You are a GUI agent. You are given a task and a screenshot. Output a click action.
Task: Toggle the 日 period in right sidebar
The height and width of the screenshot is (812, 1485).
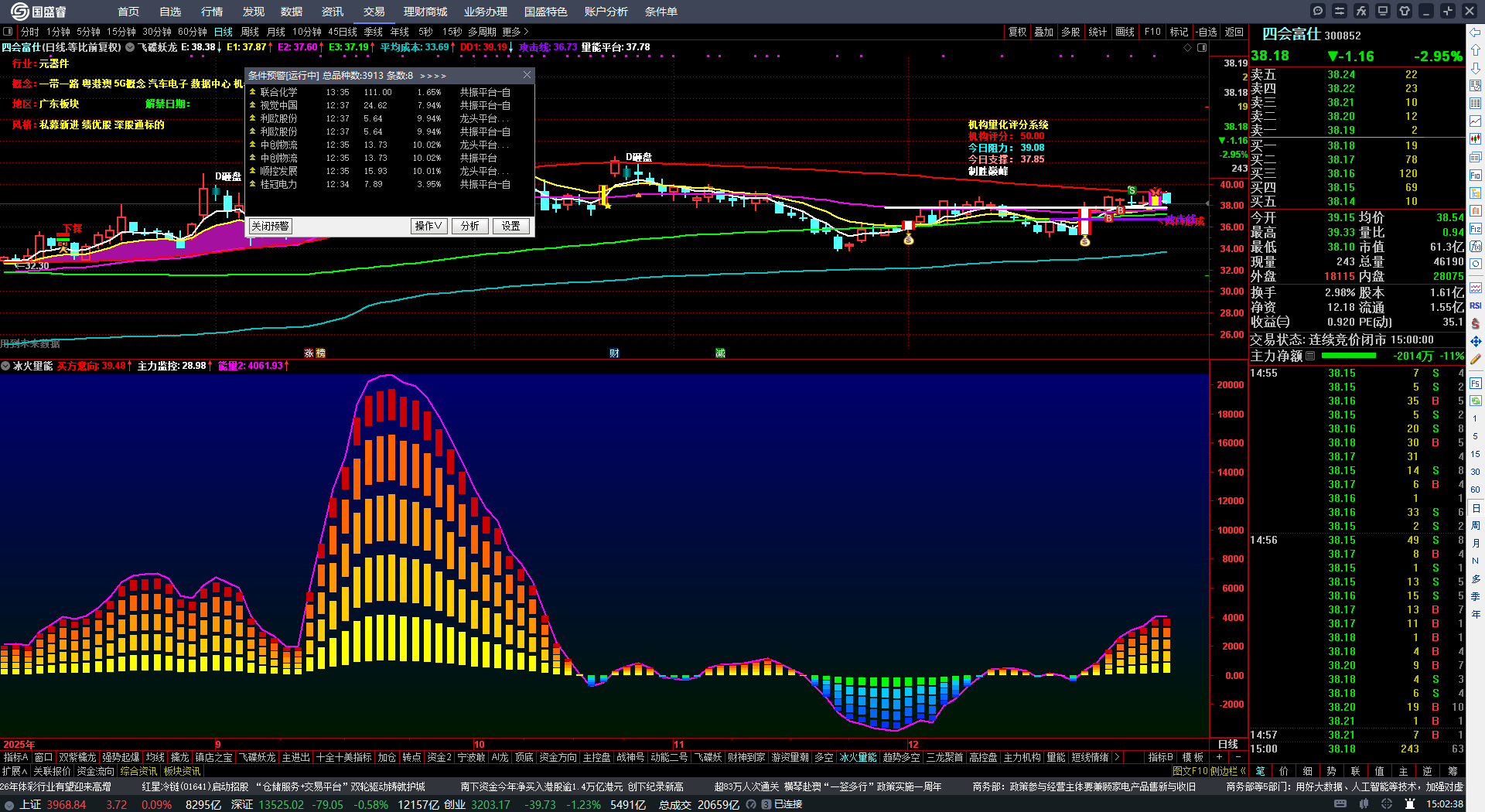pyautogui.click(x=1476, y=508)
